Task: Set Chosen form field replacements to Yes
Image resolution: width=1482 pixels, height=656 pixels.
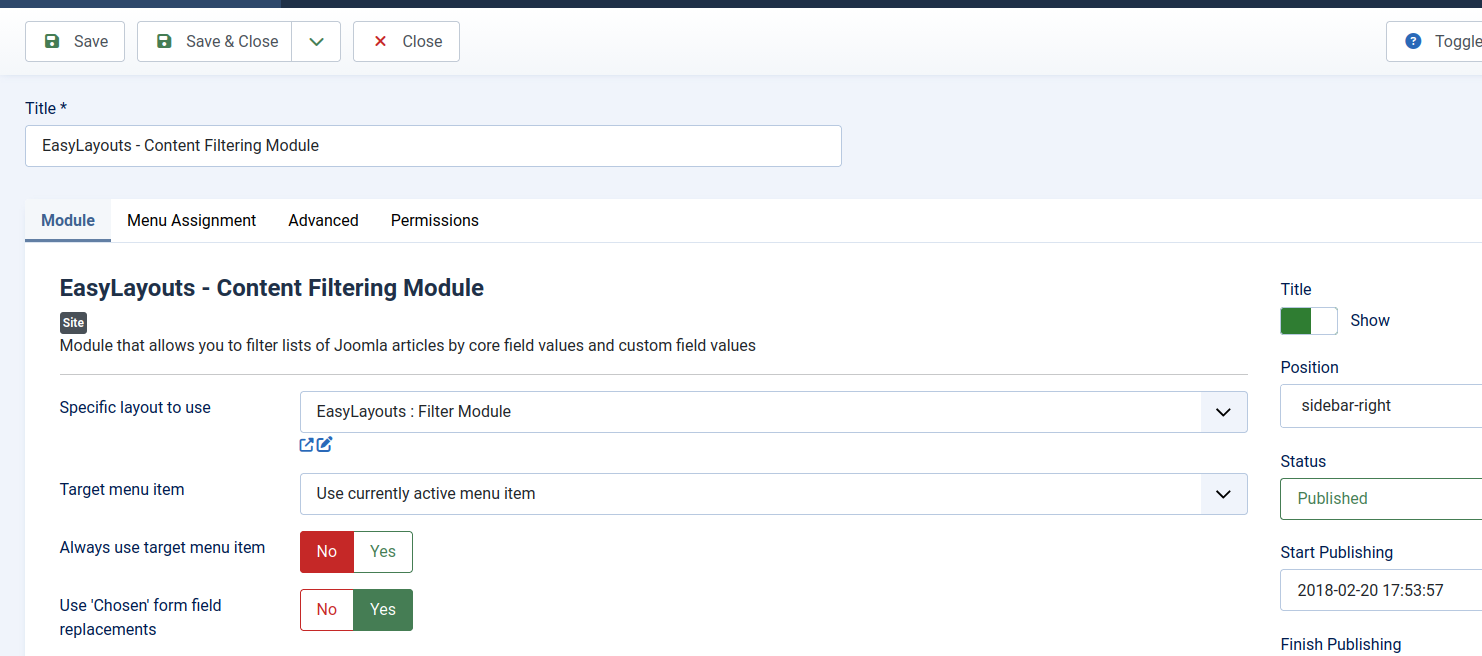Action: click(x=383, y=610)
